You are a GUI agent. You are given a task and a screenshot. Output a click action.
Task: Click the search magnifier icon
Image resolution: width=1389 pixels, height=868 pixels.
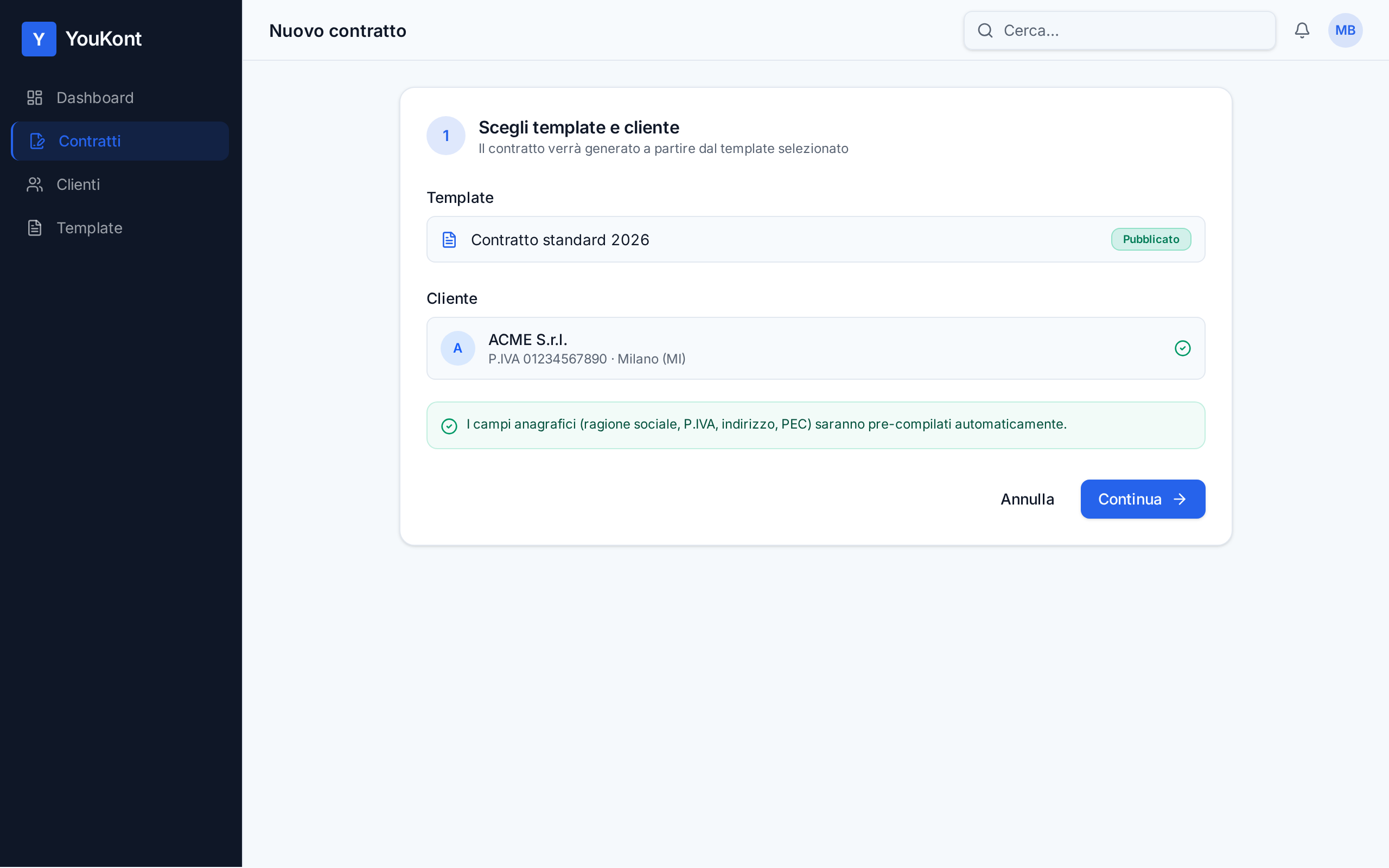[985, 30]
